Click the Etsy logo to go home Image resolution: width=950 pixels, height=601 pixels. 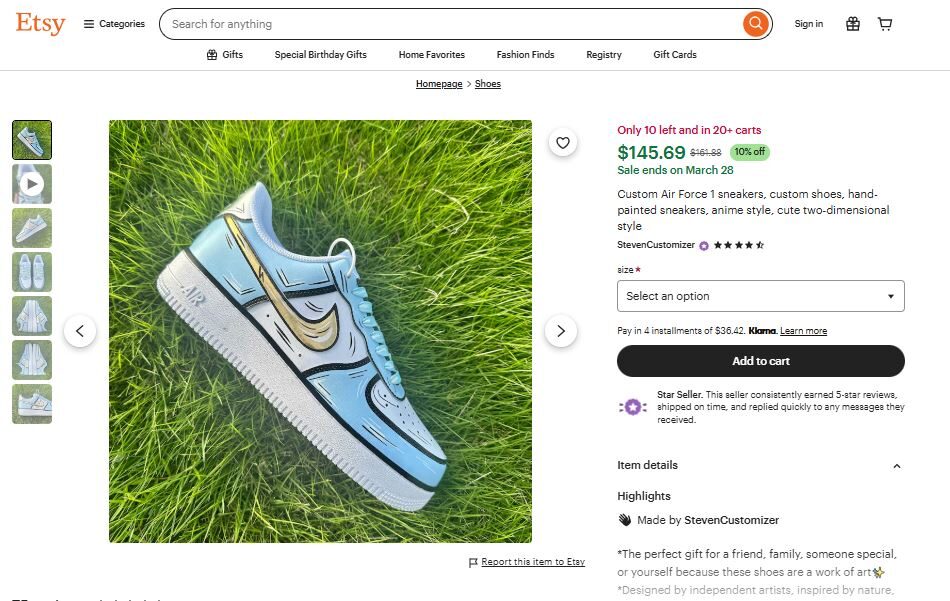tap(39, 23)
